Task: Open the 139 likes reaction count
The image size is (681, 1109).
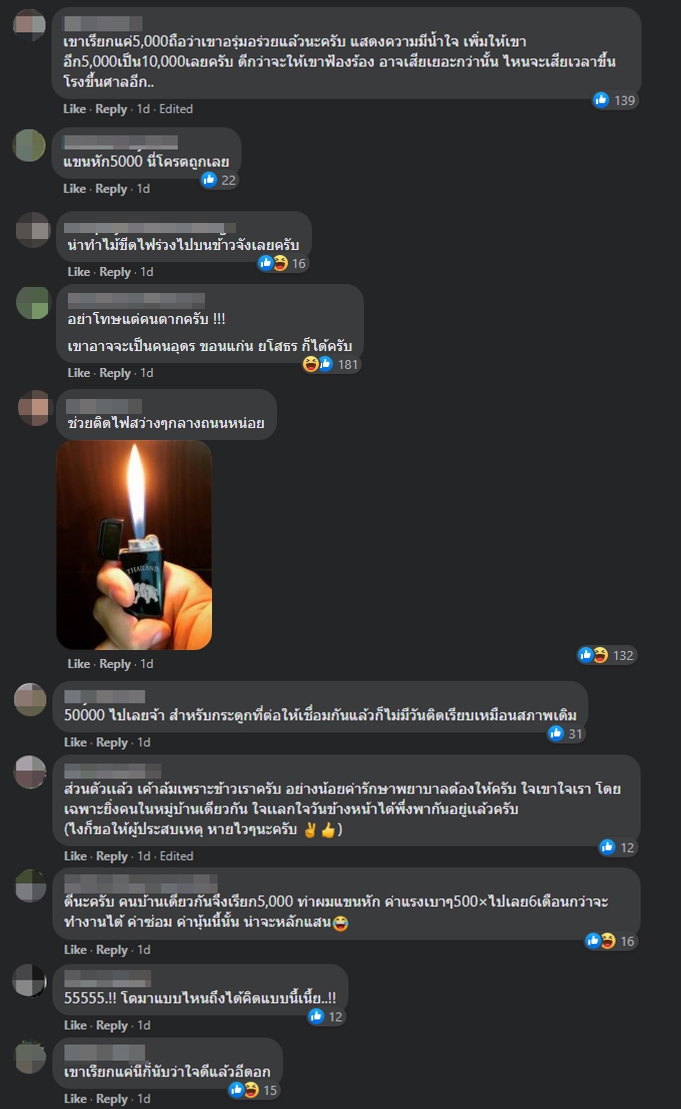Action: tap(614, 100)
